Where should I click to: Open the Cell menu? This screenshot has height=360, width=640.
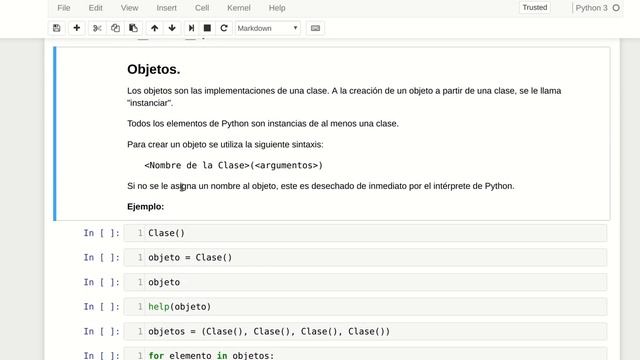click(x=202, y=8)
